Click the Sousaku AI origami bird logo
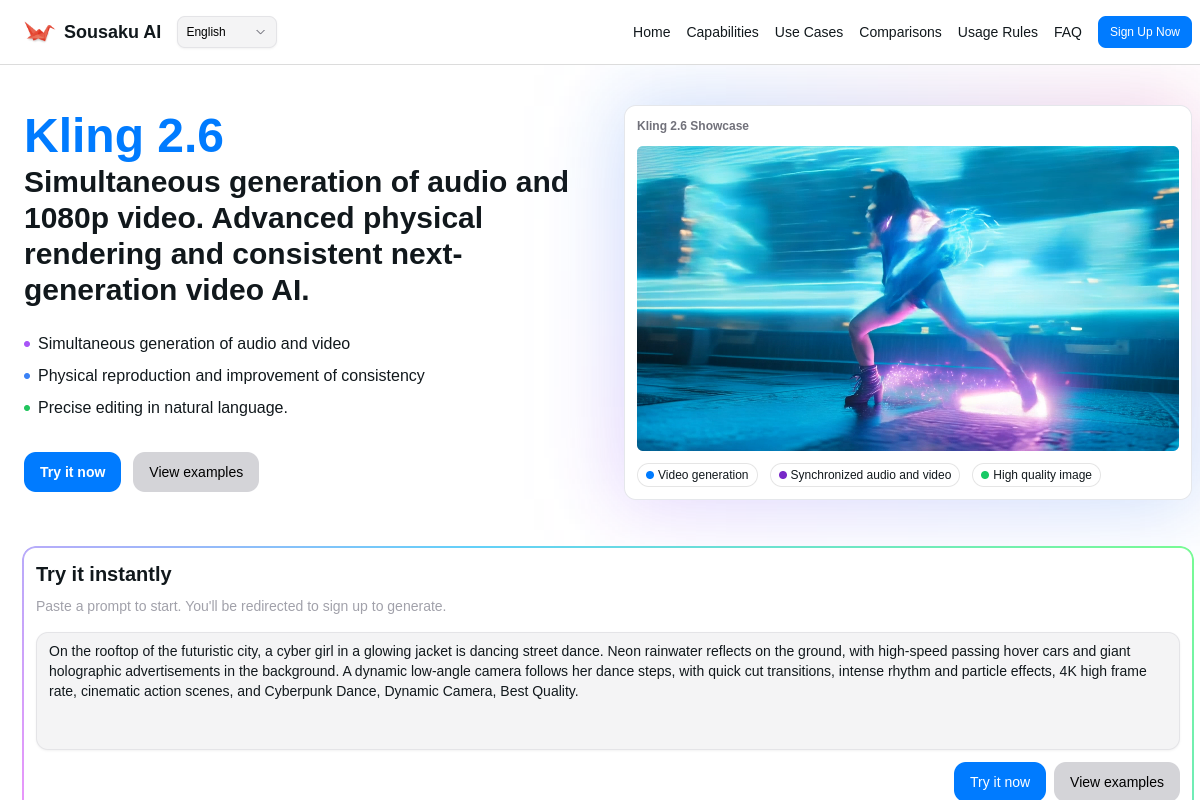This screenshot has width=1200, height=800. pyautogui.click(x=39, y=32)
